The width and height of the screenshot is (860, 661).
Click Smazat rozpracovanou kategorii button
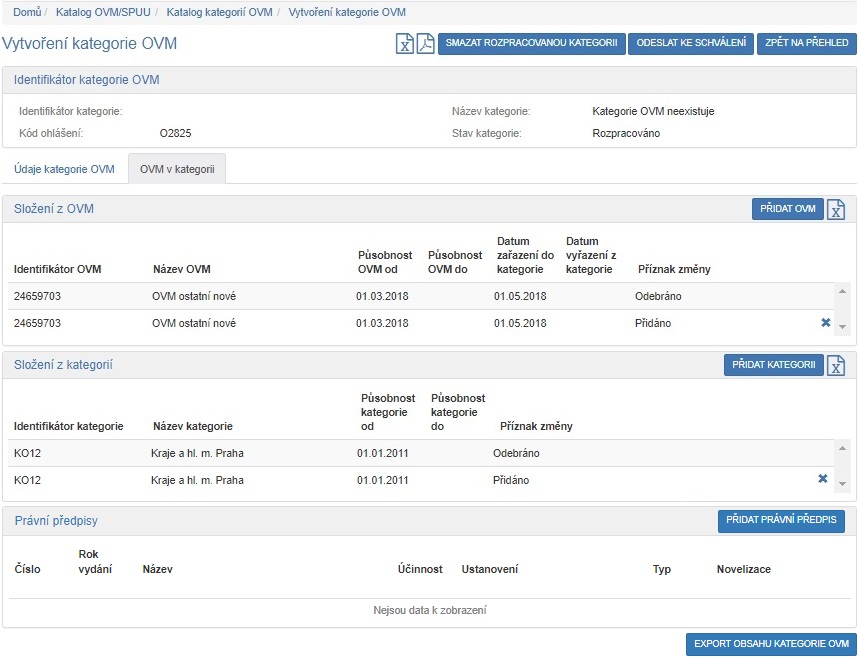click(x=532, y=44)
